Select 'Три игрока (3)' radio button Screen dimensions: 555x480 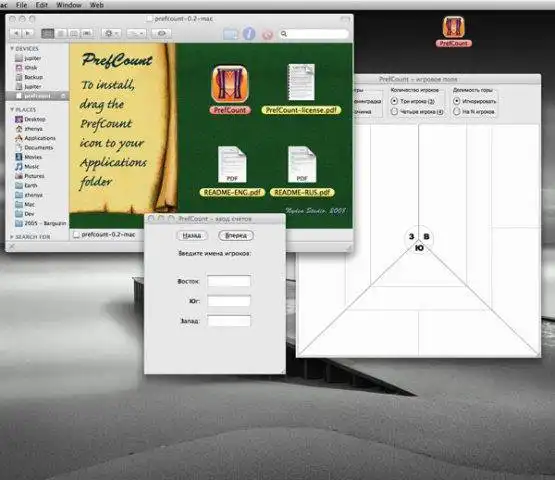pos(394,101)
